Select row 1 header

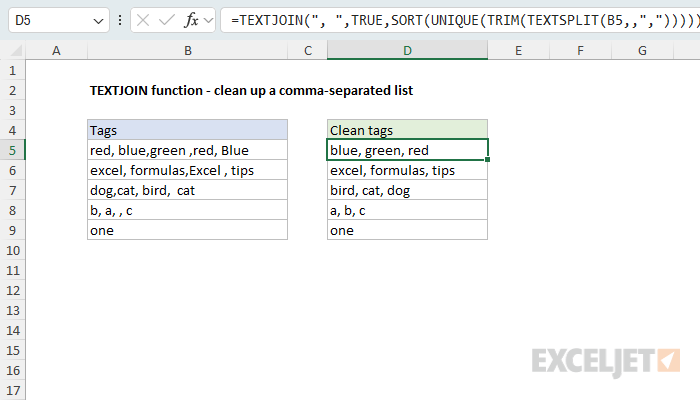12,71
